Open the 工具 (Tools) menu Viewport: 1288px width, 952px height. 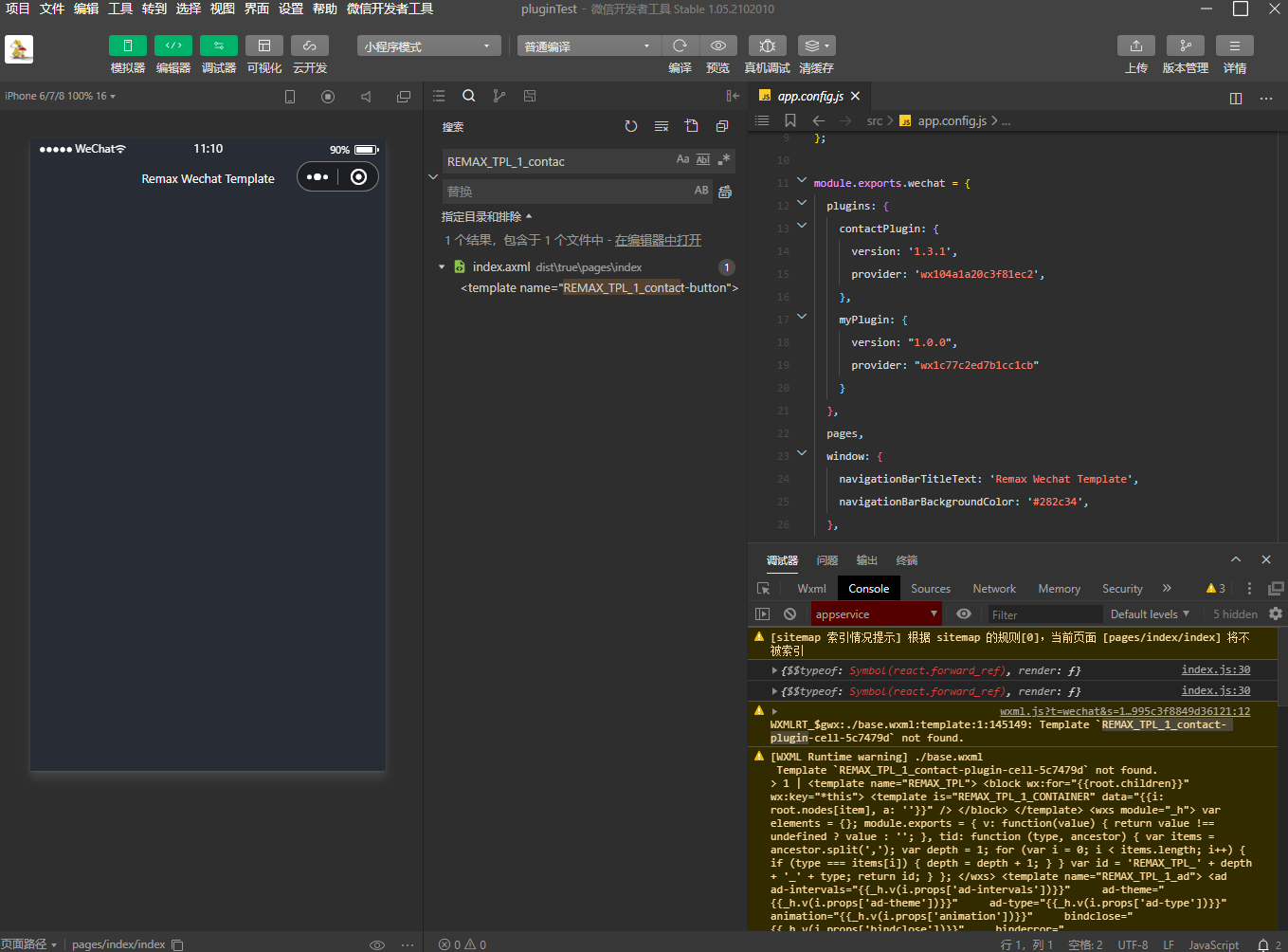120,9
